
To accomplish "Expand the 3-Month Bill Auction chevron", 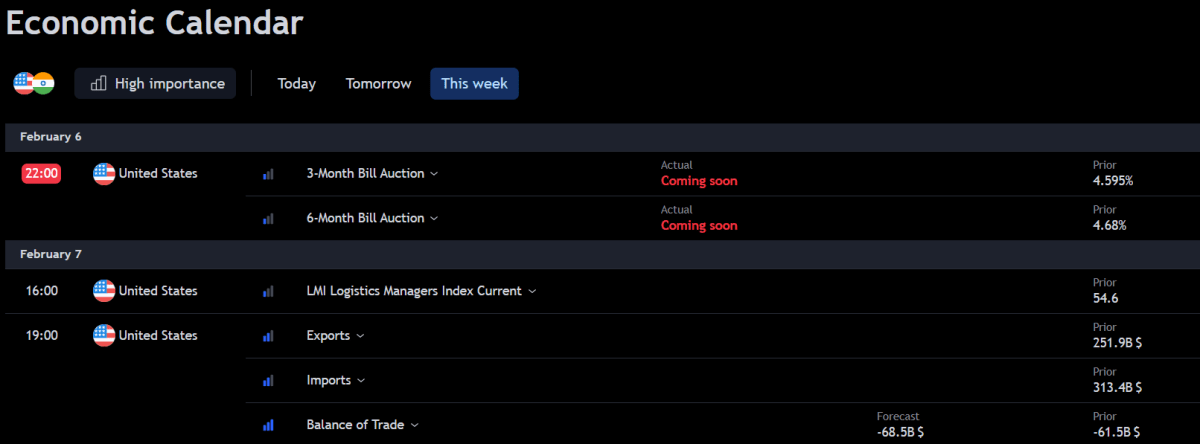I will pos(434,174).
